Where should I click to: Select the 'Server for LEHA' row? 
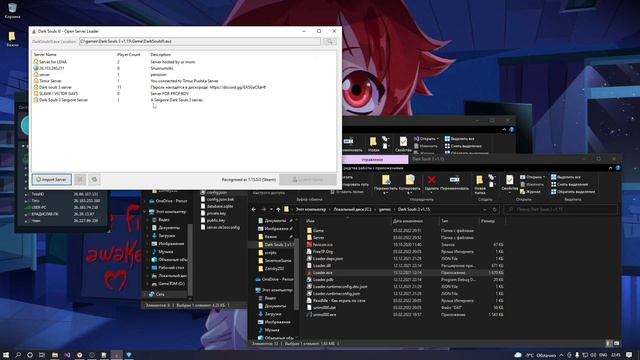[184, 62]
